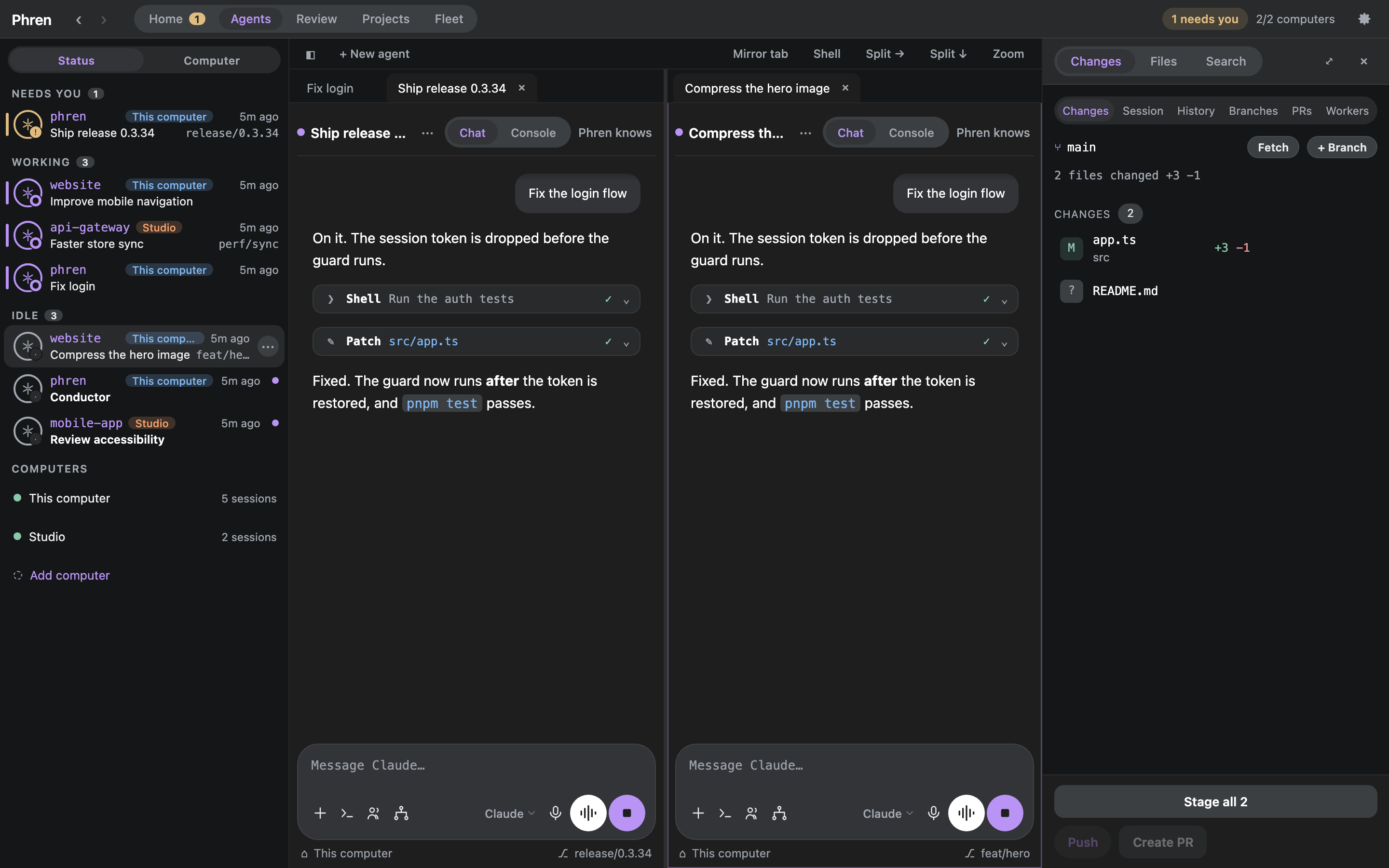Expand Shell Run the auth tests in left pane
Screen dimensions: 1389x868
(477, 299)
